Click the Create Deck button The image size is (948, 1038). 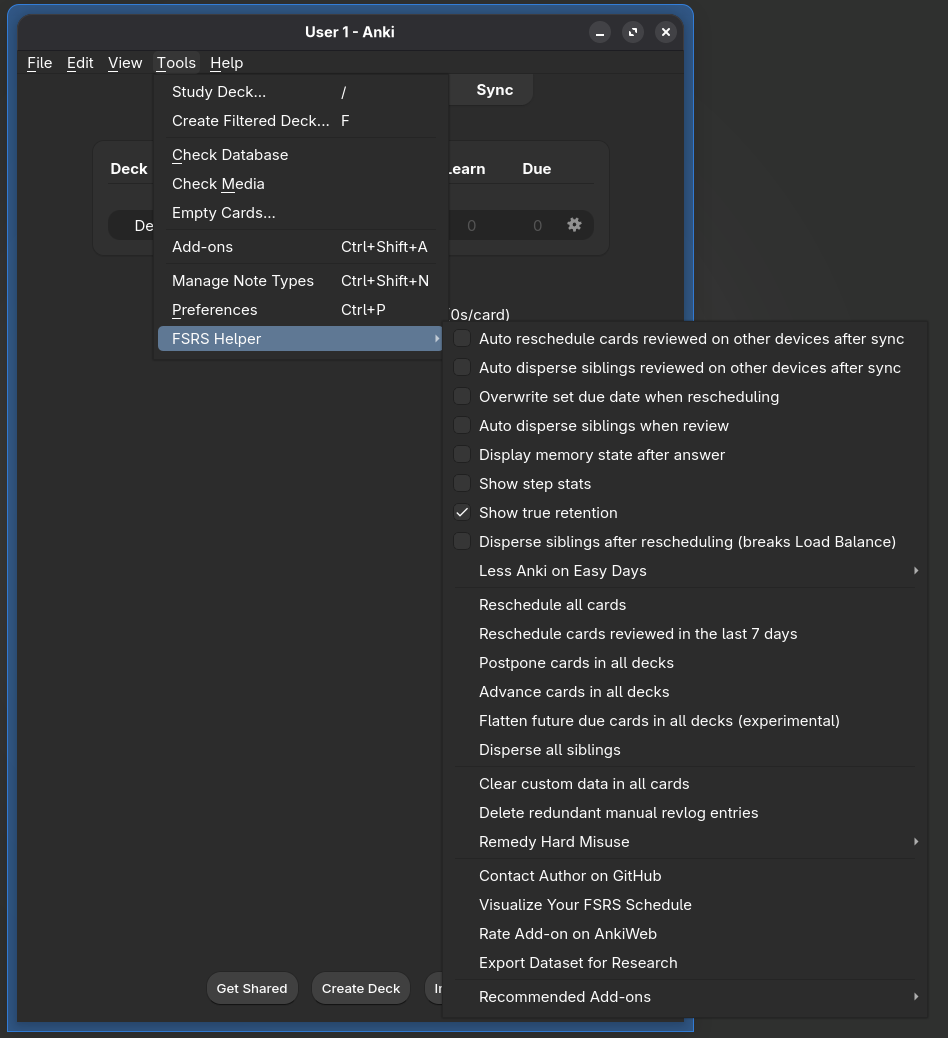point(361,988)
